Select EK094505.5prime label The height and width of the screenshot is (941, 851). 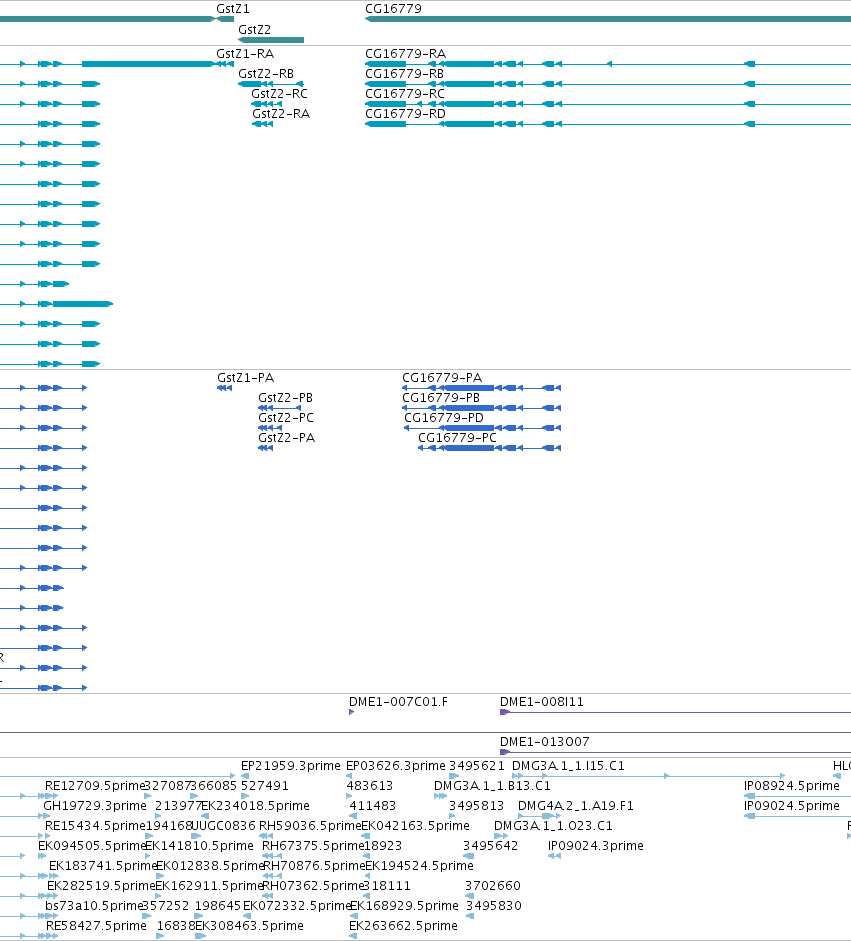[x=92, y=846]
